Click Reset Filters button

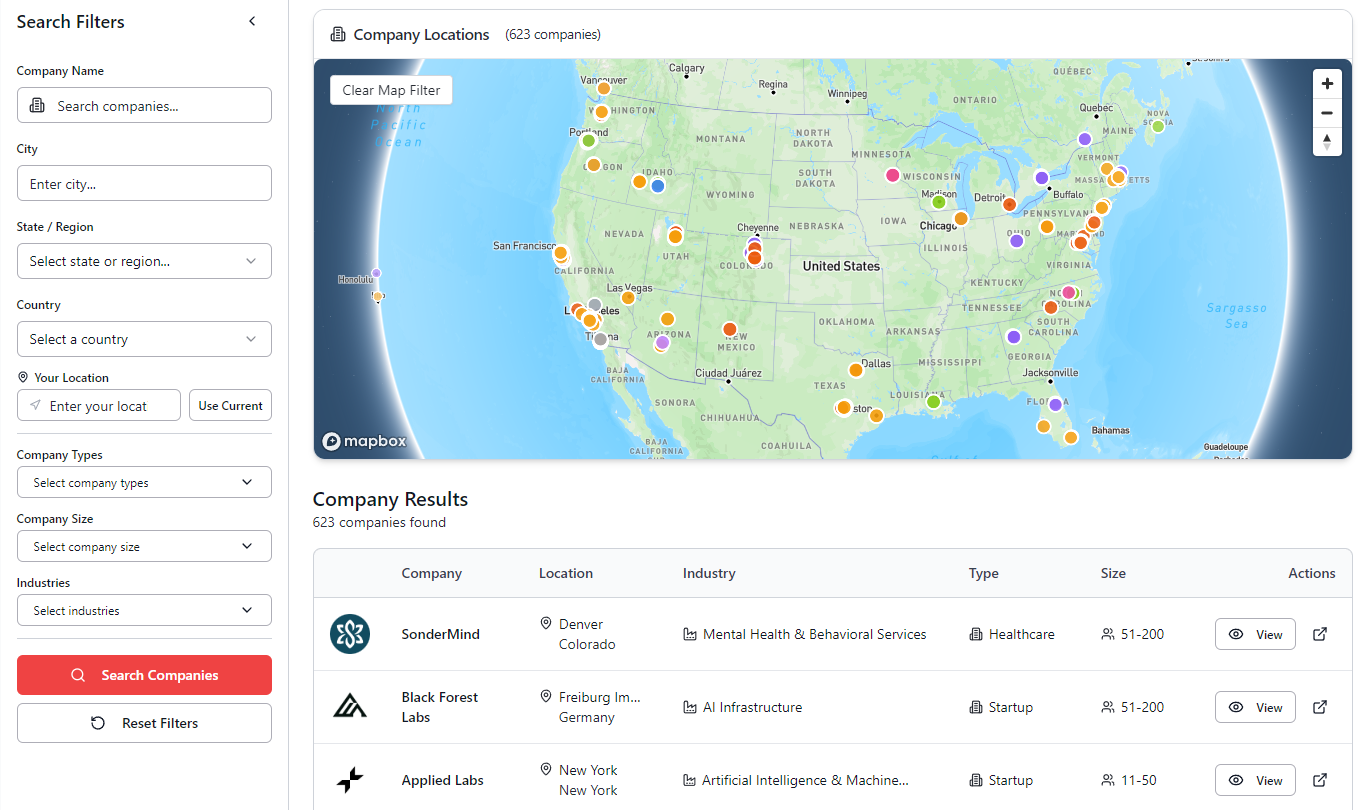point(144,723)
